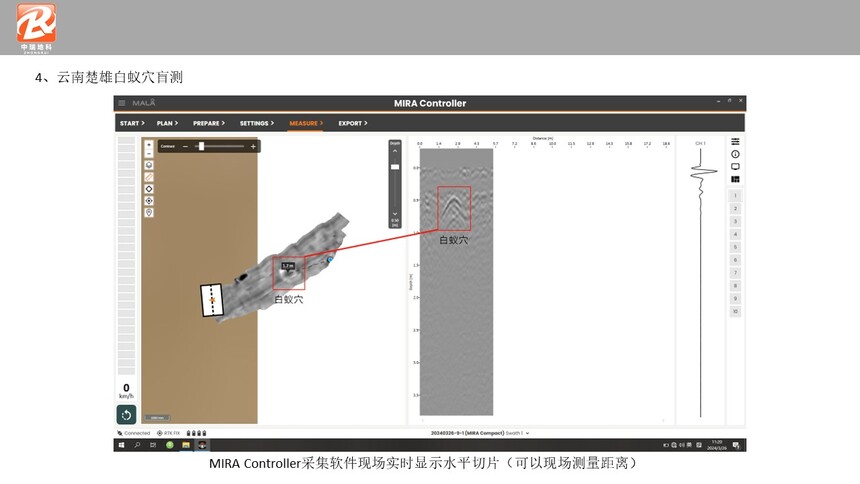The width and height of the screenshot is (860, 484).
Task: Go to the PLAN step
Action: coord(167,123)
